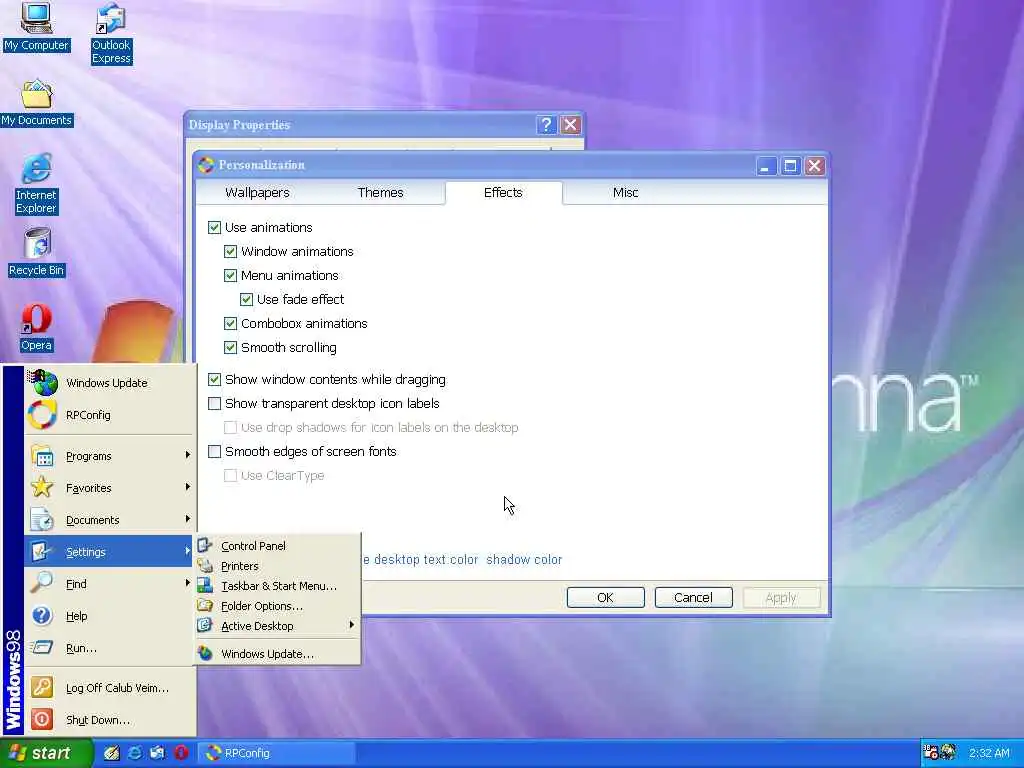Expand the Find submenu arrow
1024x768 pixels.
coord(187,583)
